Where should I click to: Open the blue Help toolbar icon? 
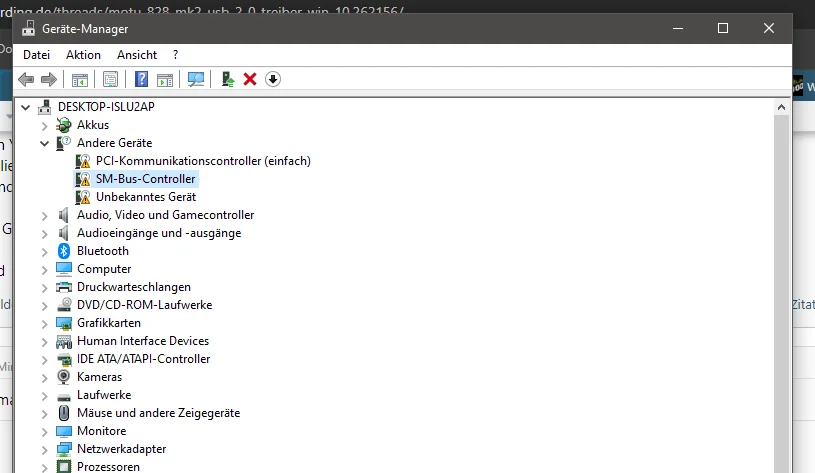141,79
